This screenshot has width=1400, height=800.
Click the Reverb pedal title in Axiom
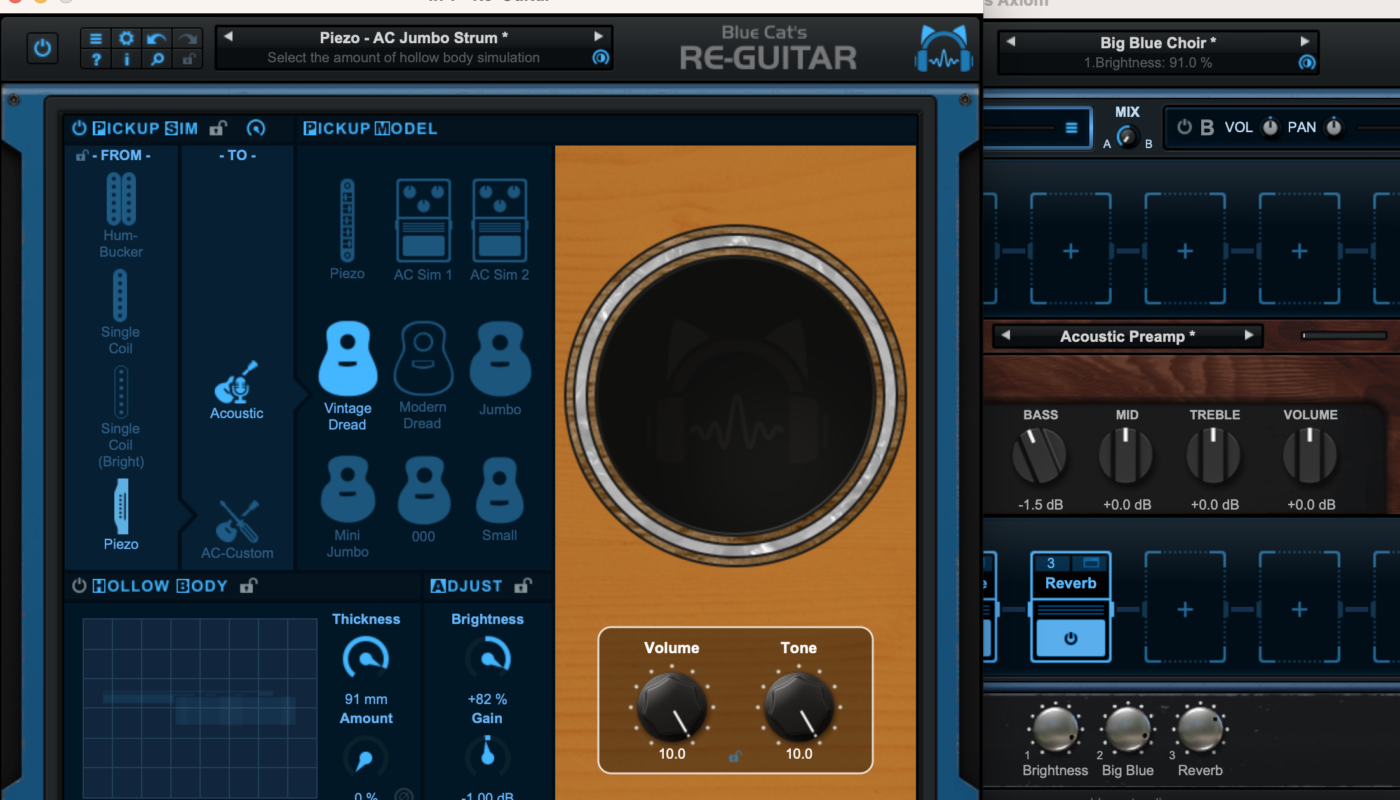click(1071, 583)
